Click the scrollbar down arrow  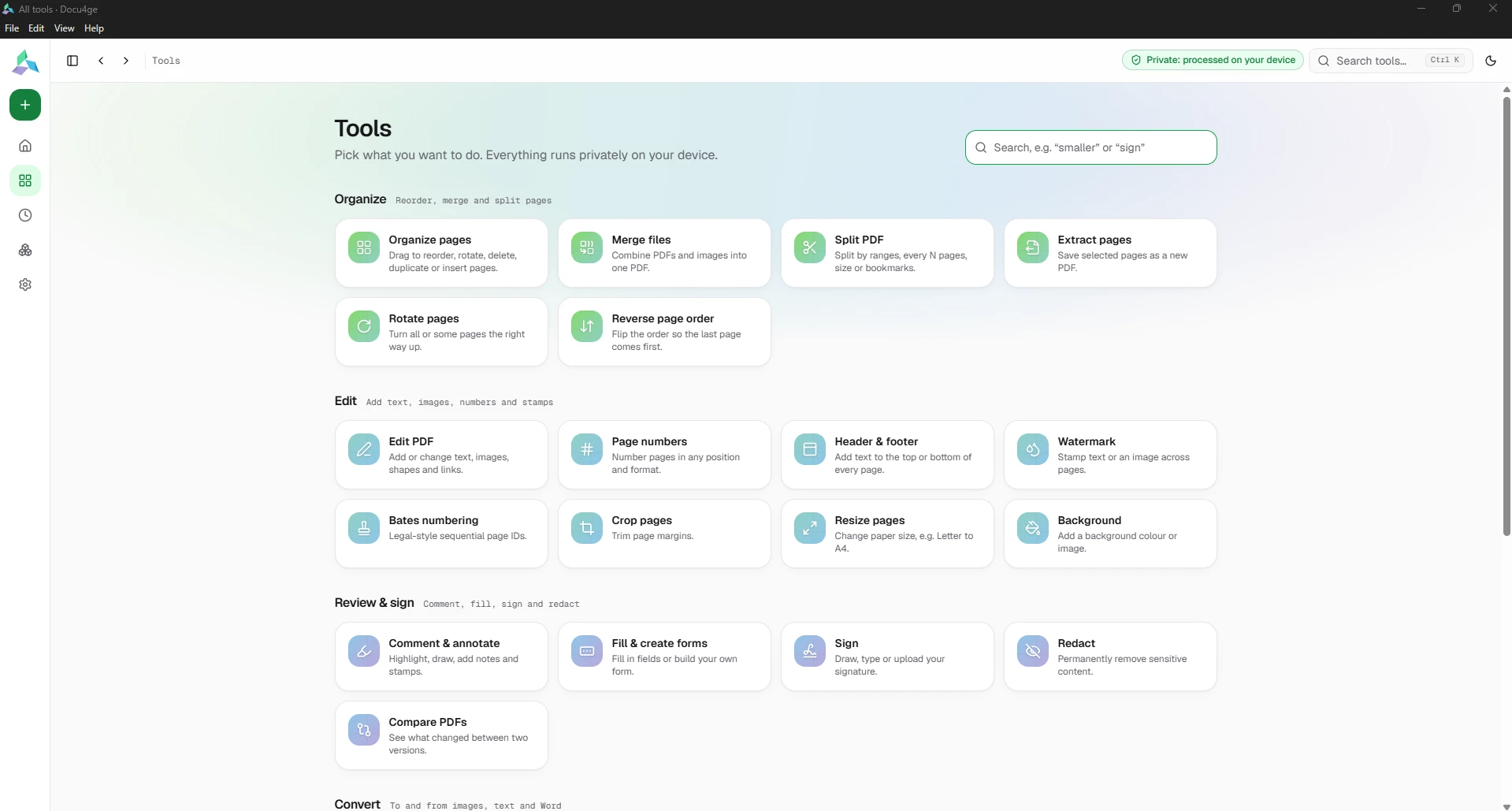(1506, 806)
